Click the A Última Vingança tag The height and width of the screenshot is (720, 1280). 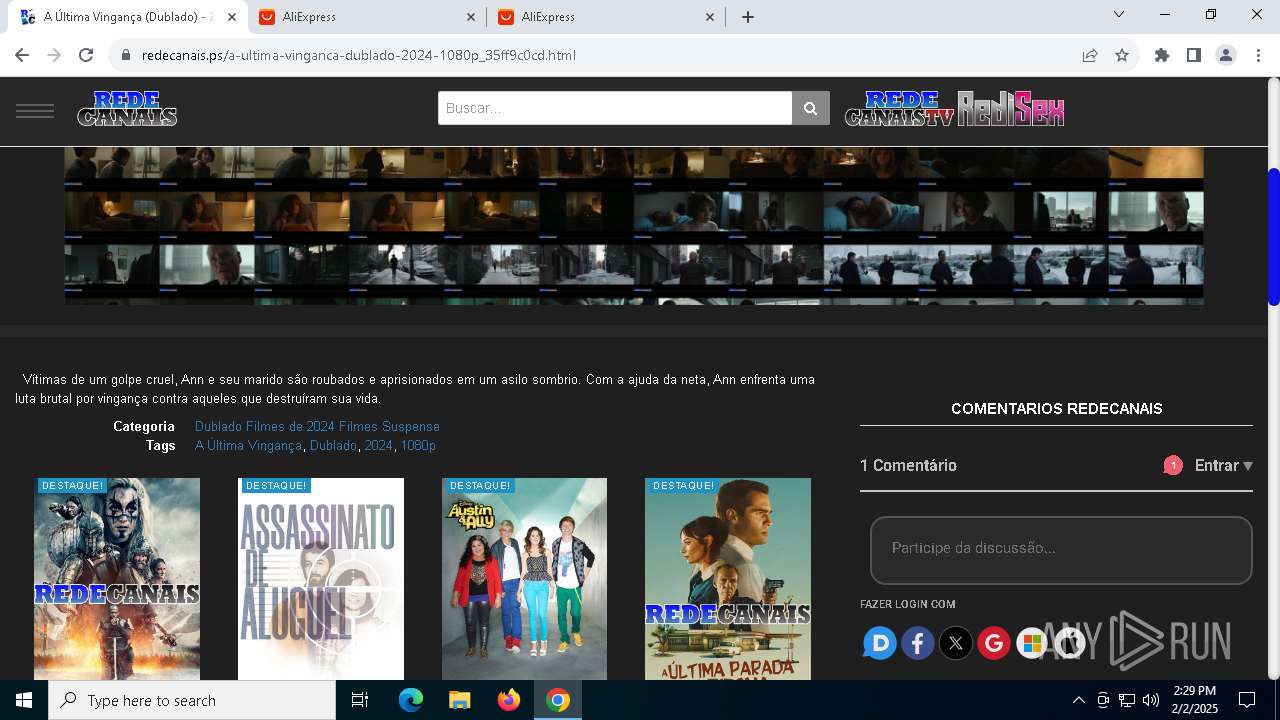(248, 446)
